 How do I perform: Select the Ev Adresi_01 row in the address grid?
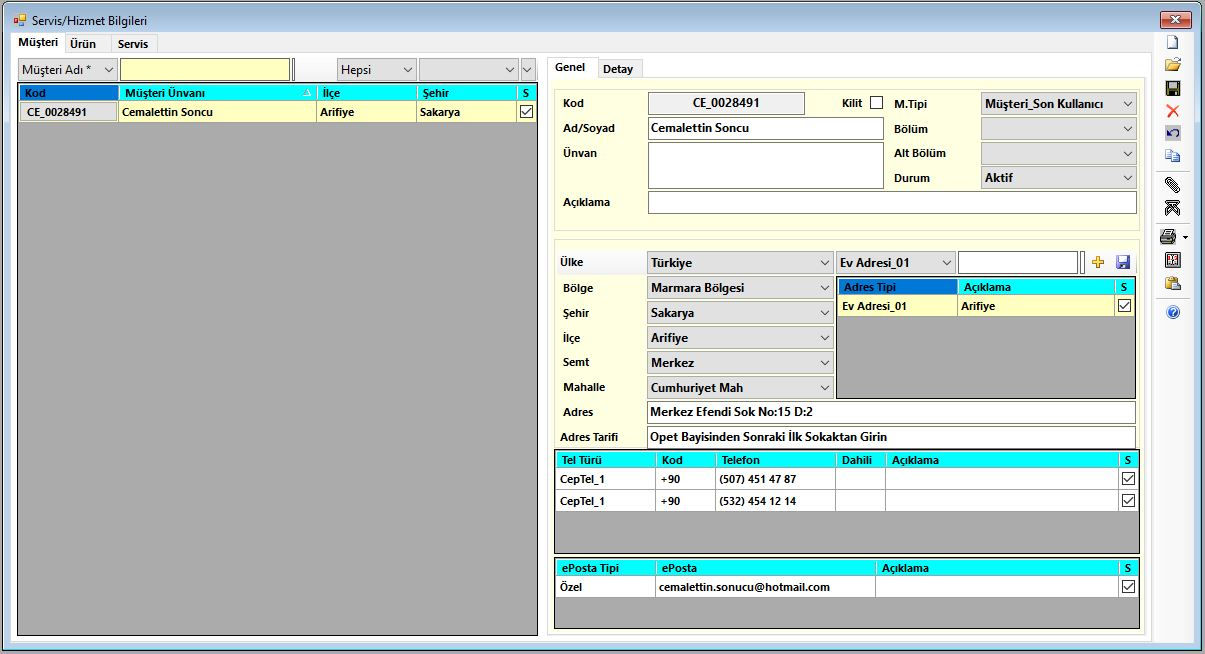click(986, 306)
